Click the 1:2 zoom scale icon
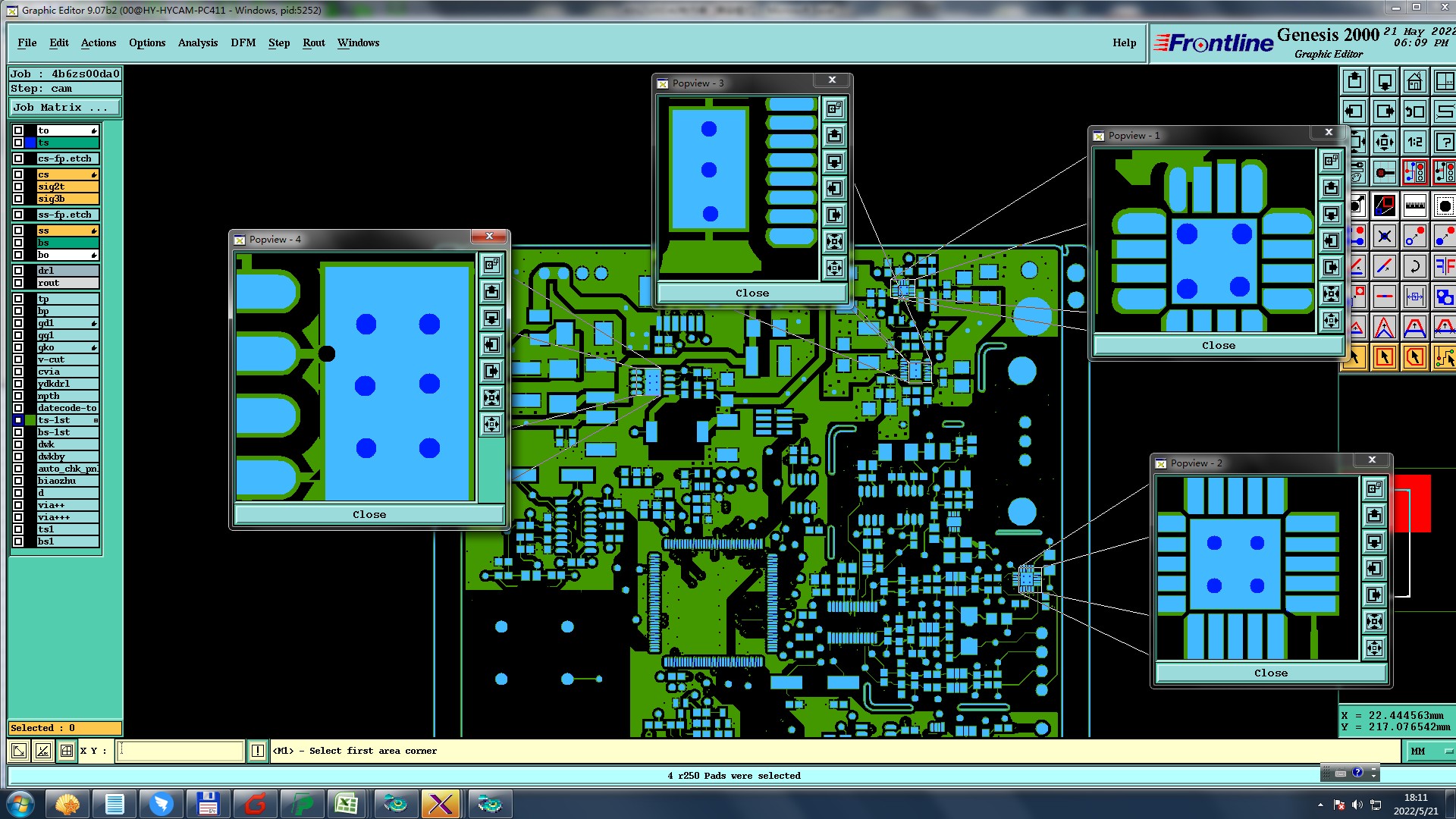The width and height of the screenshot is (1456, 819). 1414,142
